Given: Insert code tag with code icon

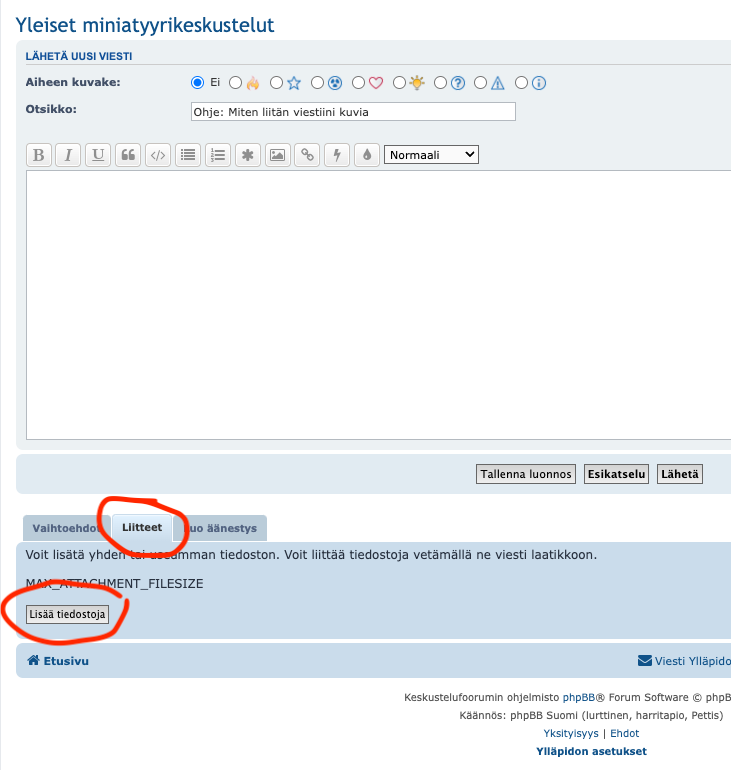Looking at the screenshot, I should coord(158,155).
